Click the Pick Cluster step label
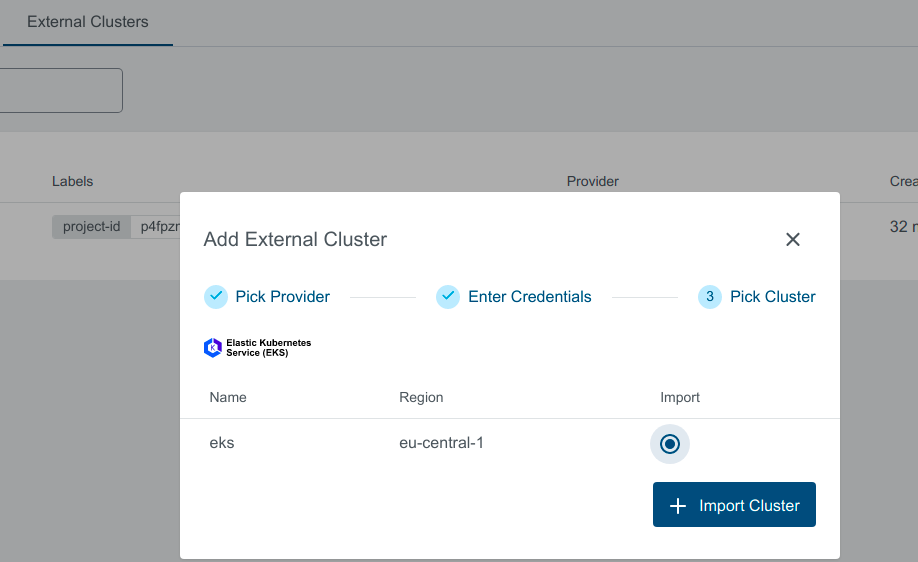Screen dimensions: 918x562 pos(772,297)
